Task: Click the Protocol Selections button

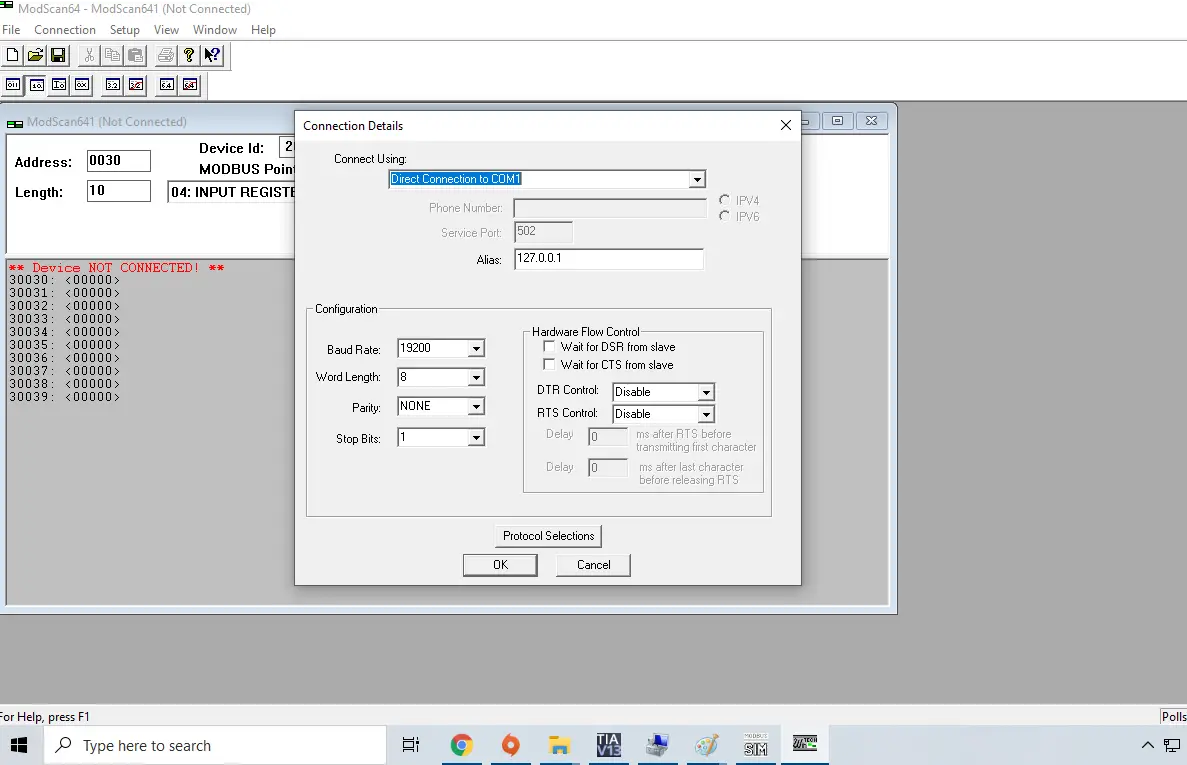Action: tap(549, 536)
